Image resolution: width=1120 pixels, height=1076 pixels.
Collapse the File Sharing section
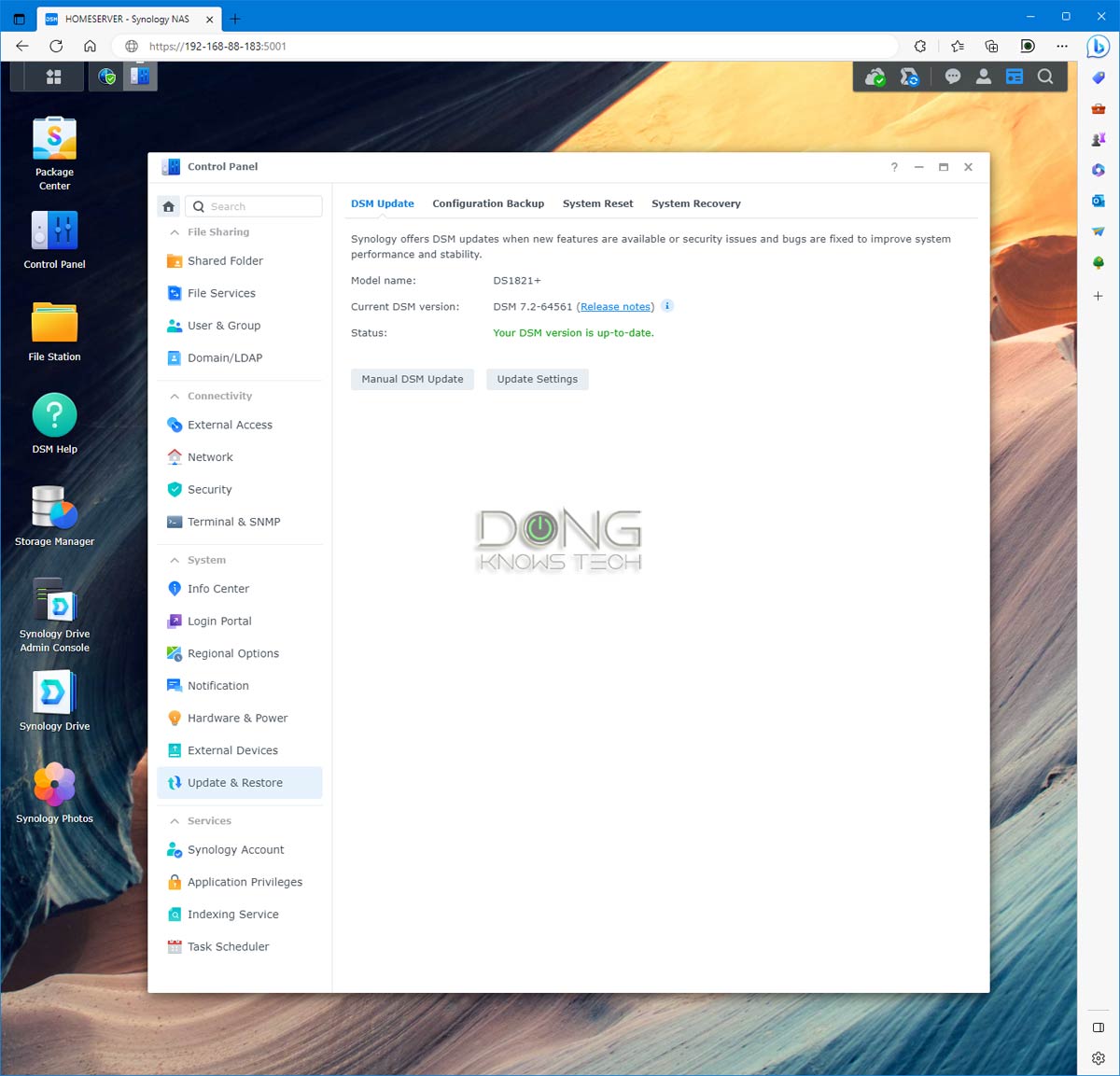[175, 232]
